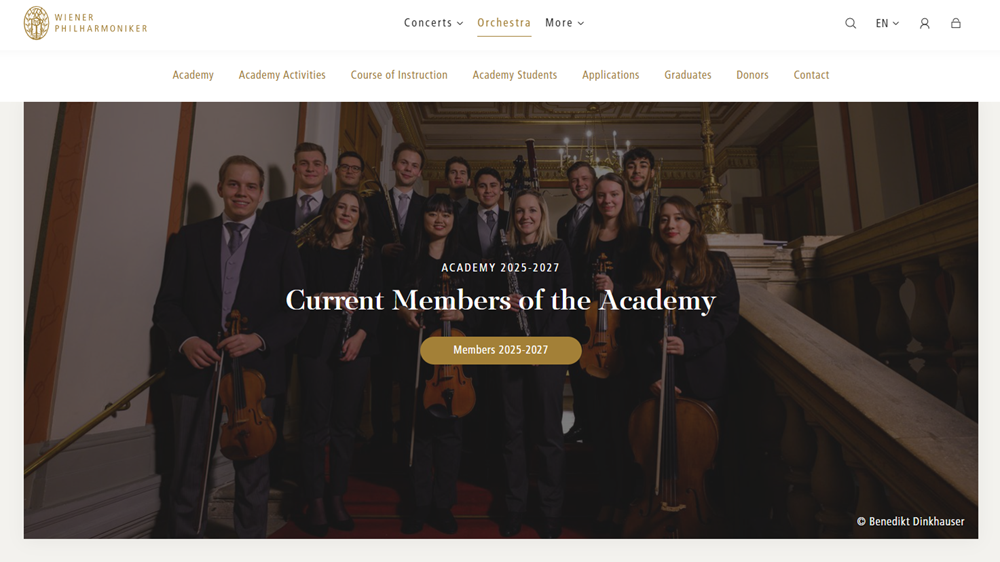Select the Orchestra menu item

[x=504, y=23]
